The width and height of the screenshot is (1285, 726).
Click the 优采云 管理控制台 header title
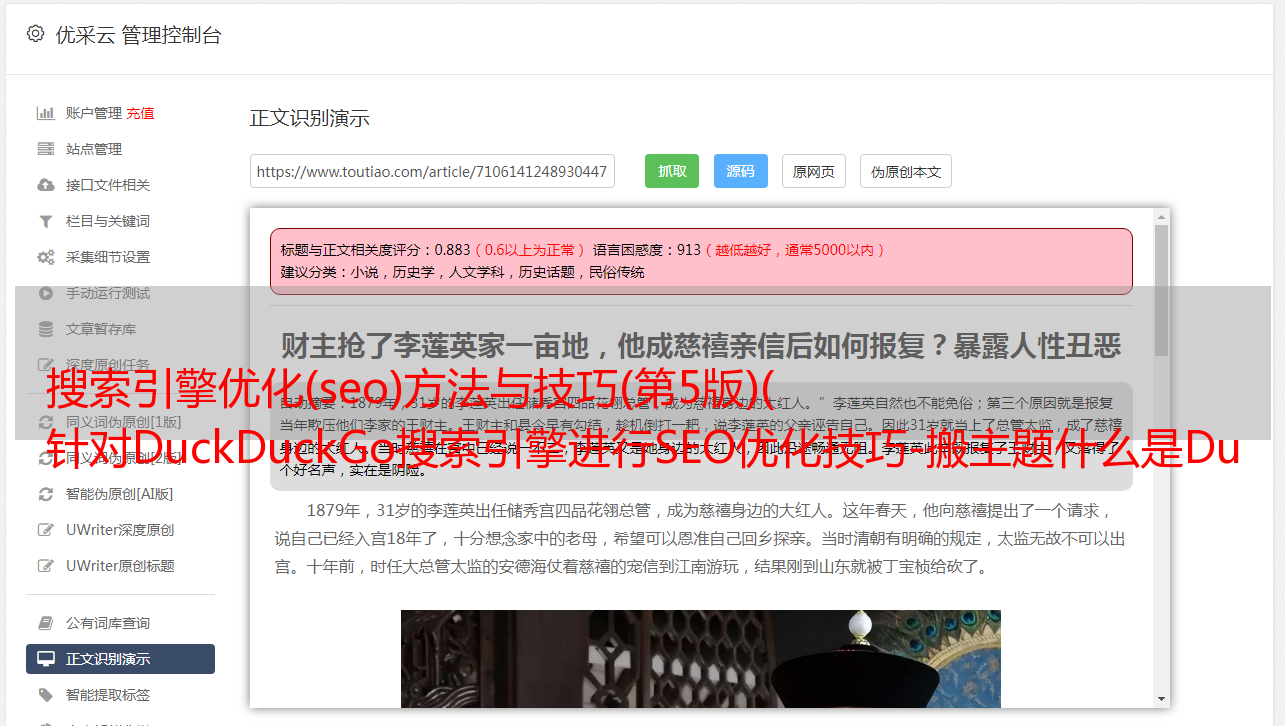tap(138, 35)
